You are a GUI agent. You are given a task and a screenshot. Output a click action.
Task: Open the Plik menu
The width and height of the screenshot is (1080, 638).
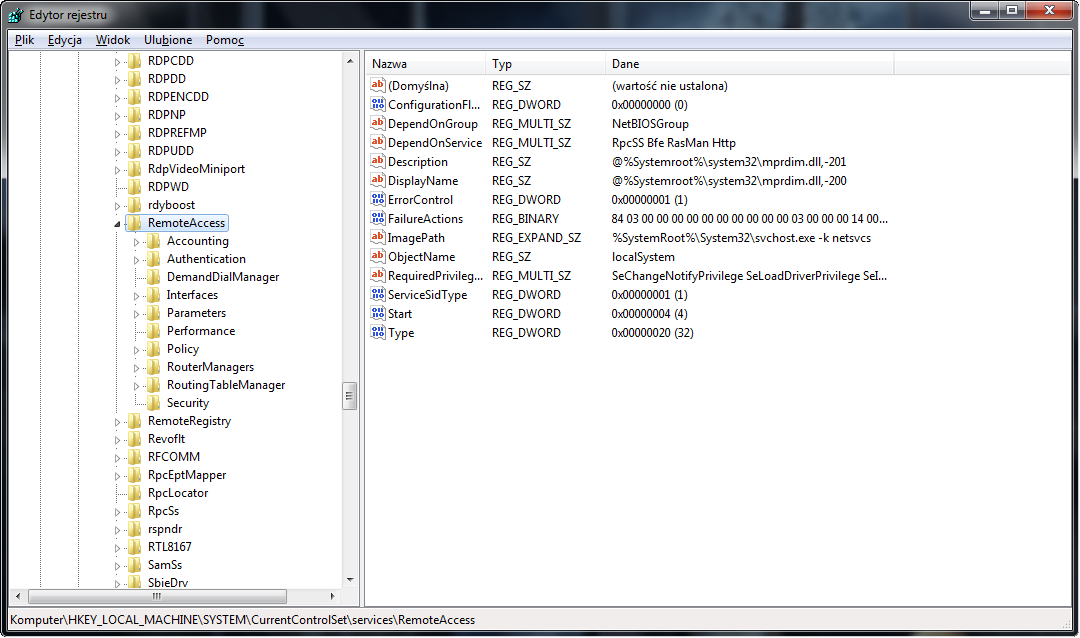click(x=24, y=40)
